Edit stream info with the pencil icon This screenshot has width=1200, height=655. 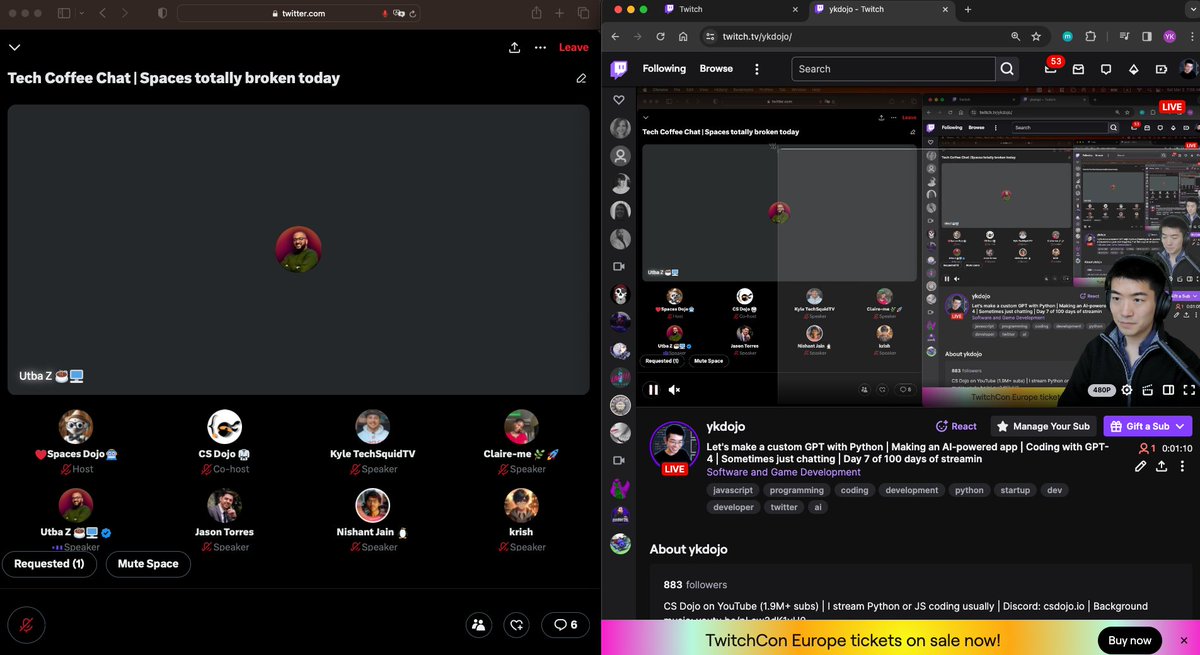[x=1141, y=466]
